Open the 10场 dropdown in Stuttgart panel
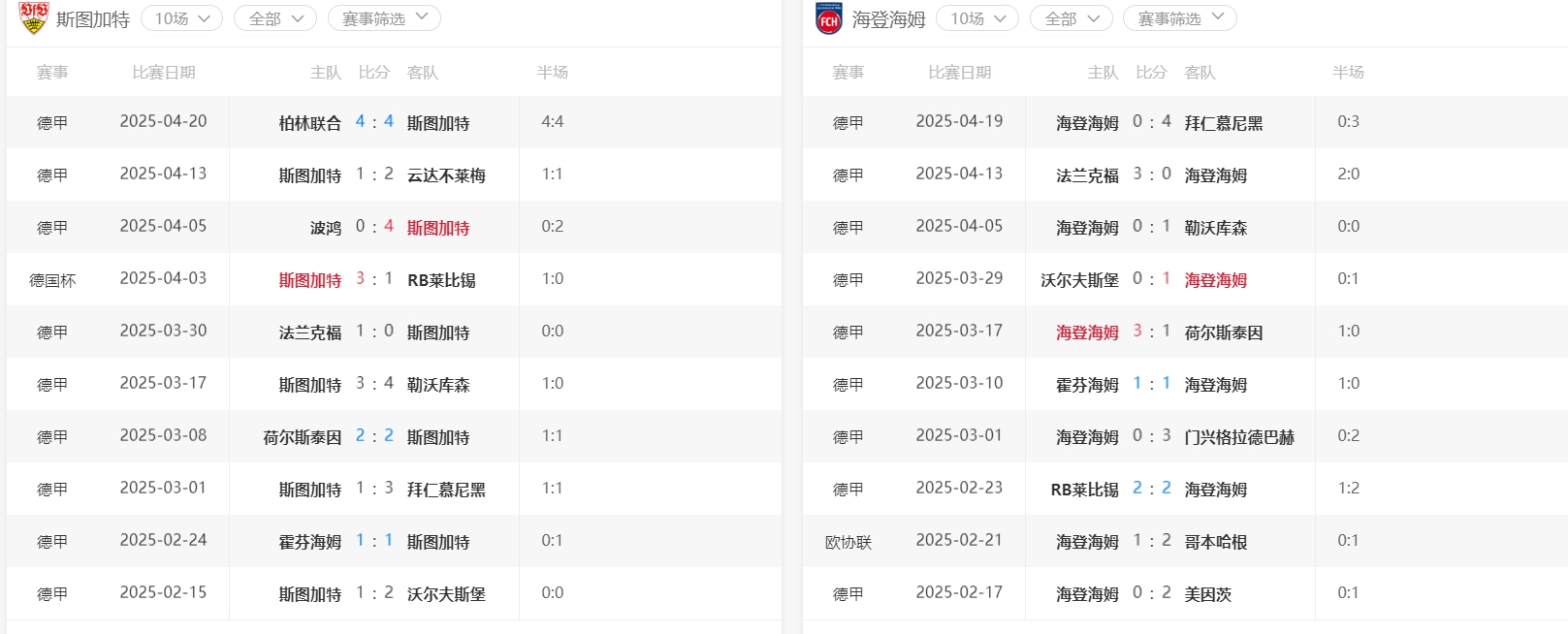 click(181, 18)
